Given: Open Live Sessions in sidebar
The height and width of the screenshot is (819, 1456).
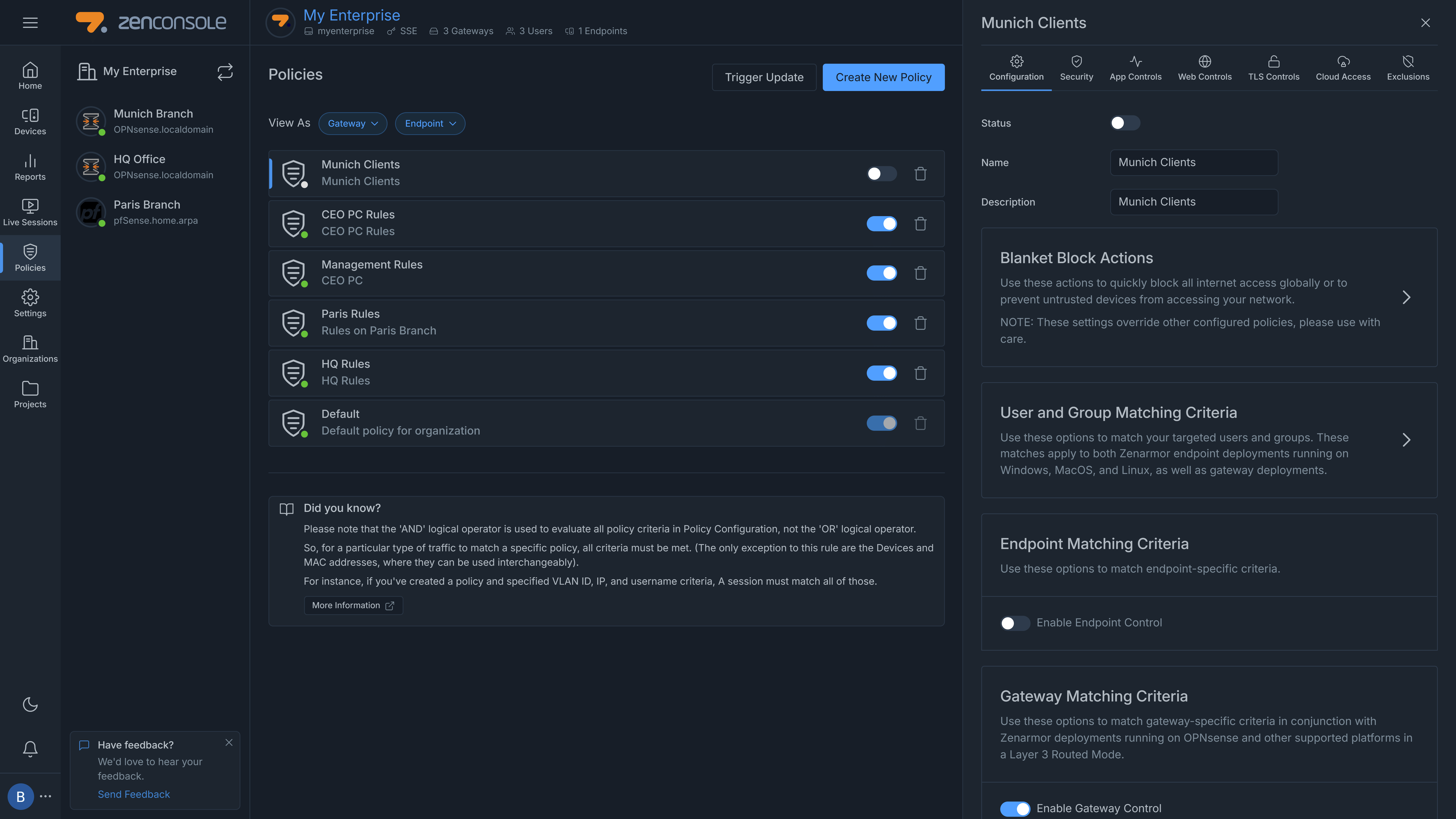Looking at the screenshot, I should [x=30, y=213].
